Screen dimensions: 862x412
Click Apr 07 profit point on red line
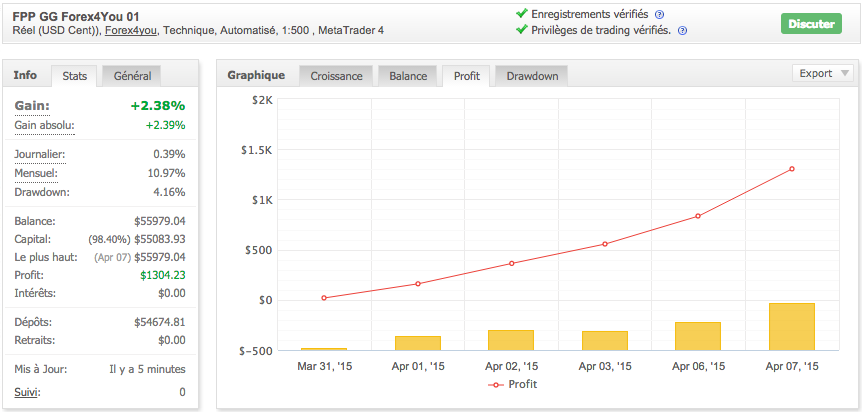[x=792, y=169]
